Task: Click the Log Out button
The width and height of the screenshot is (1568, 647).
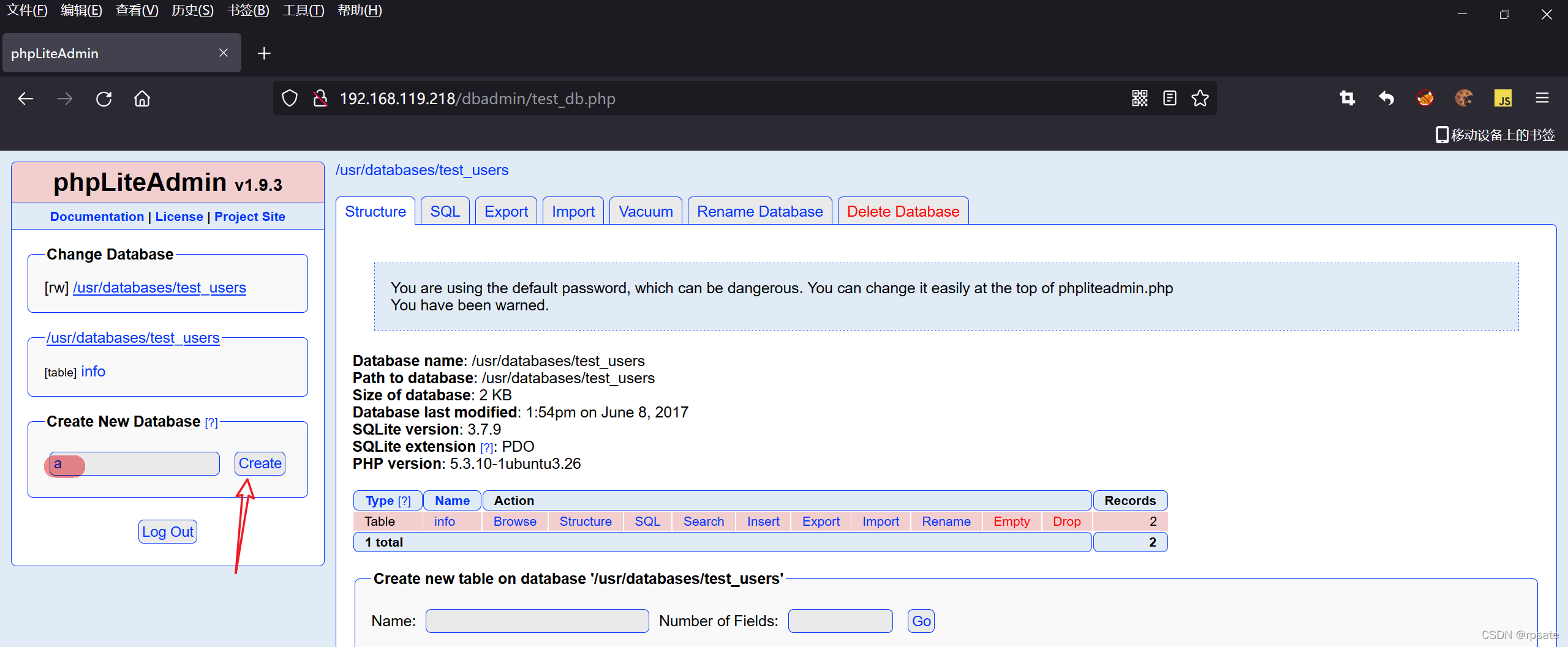Action: pos(168,532)
